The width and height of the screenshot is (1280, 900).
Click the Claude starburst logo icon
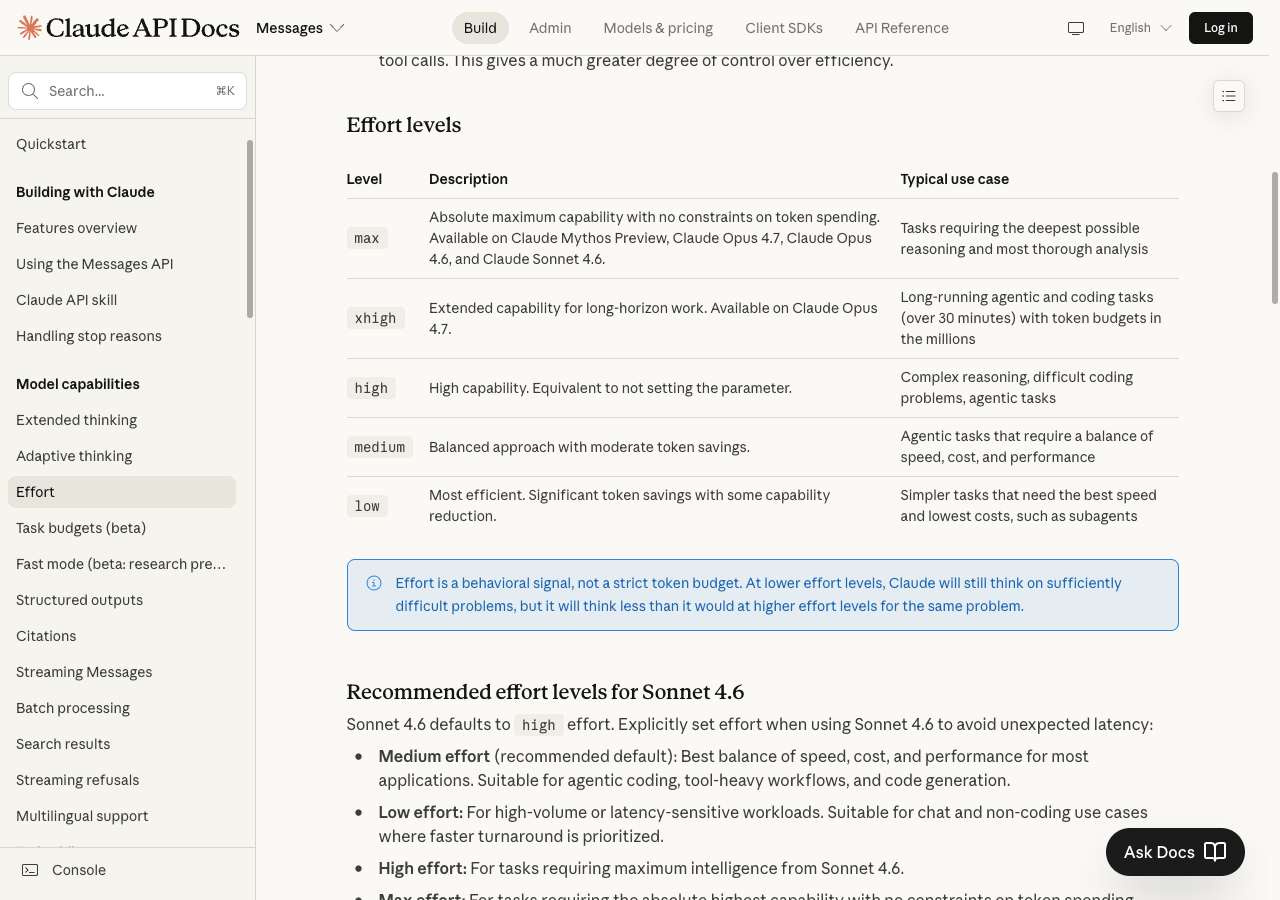coord(30,28)
